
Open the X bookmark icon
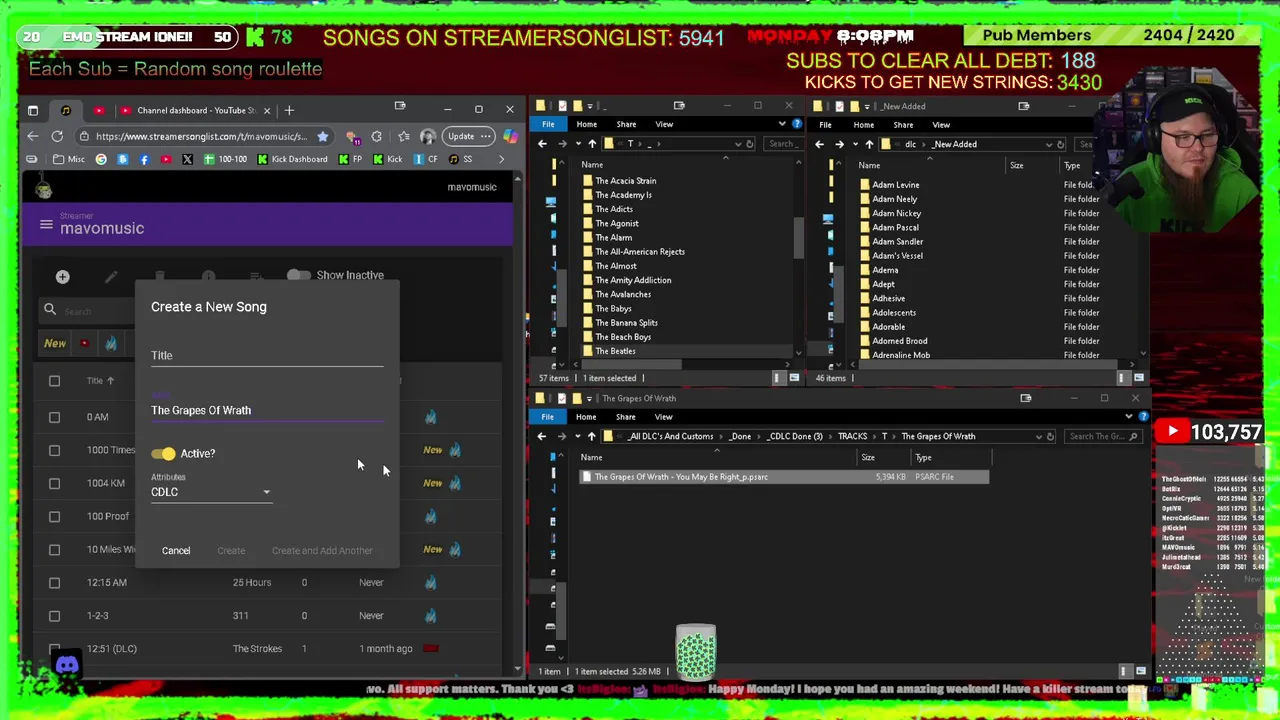click(x=187, y=159)
